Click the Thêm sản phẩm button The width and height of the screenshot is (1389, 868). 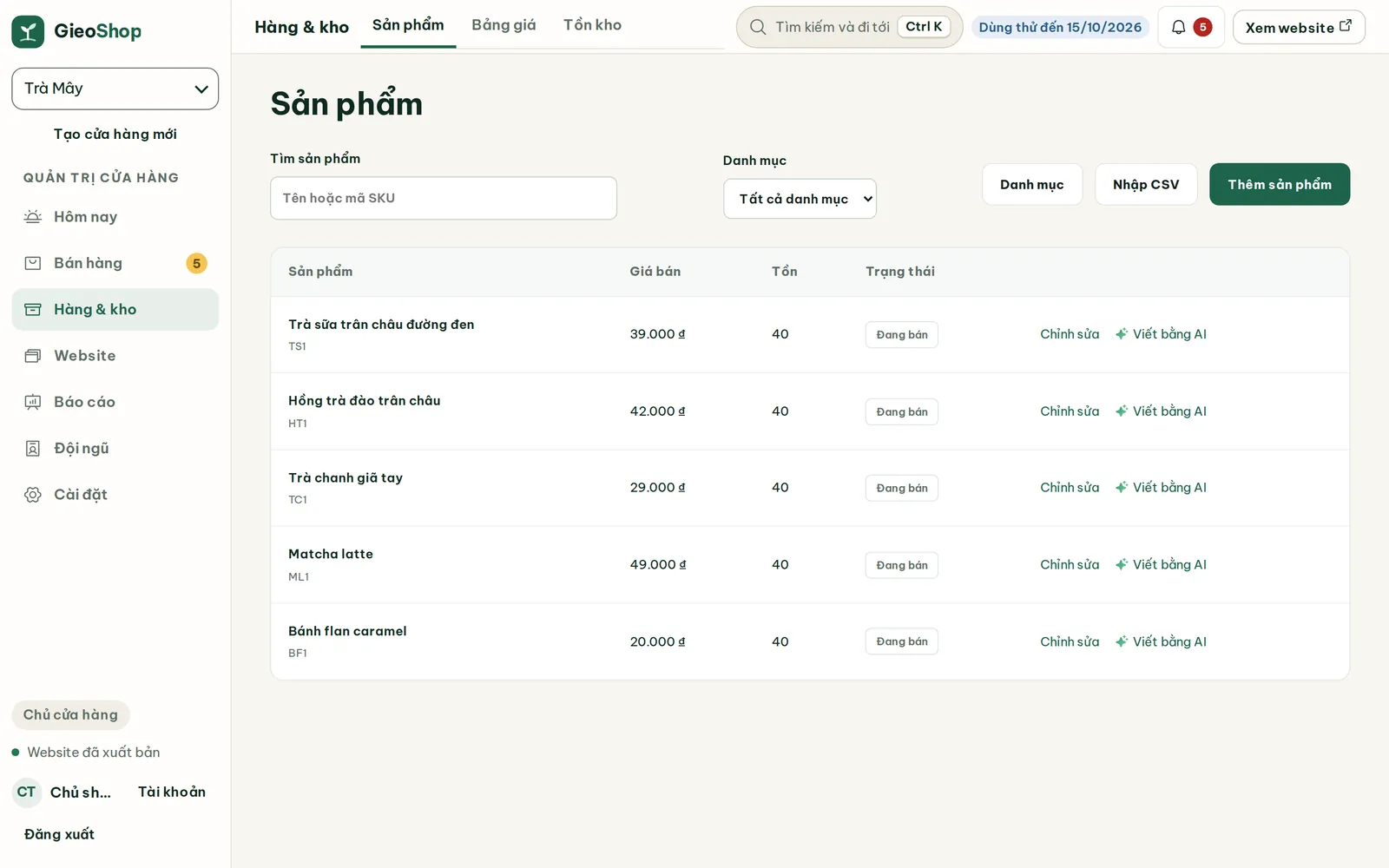(x=1280, y=184)
